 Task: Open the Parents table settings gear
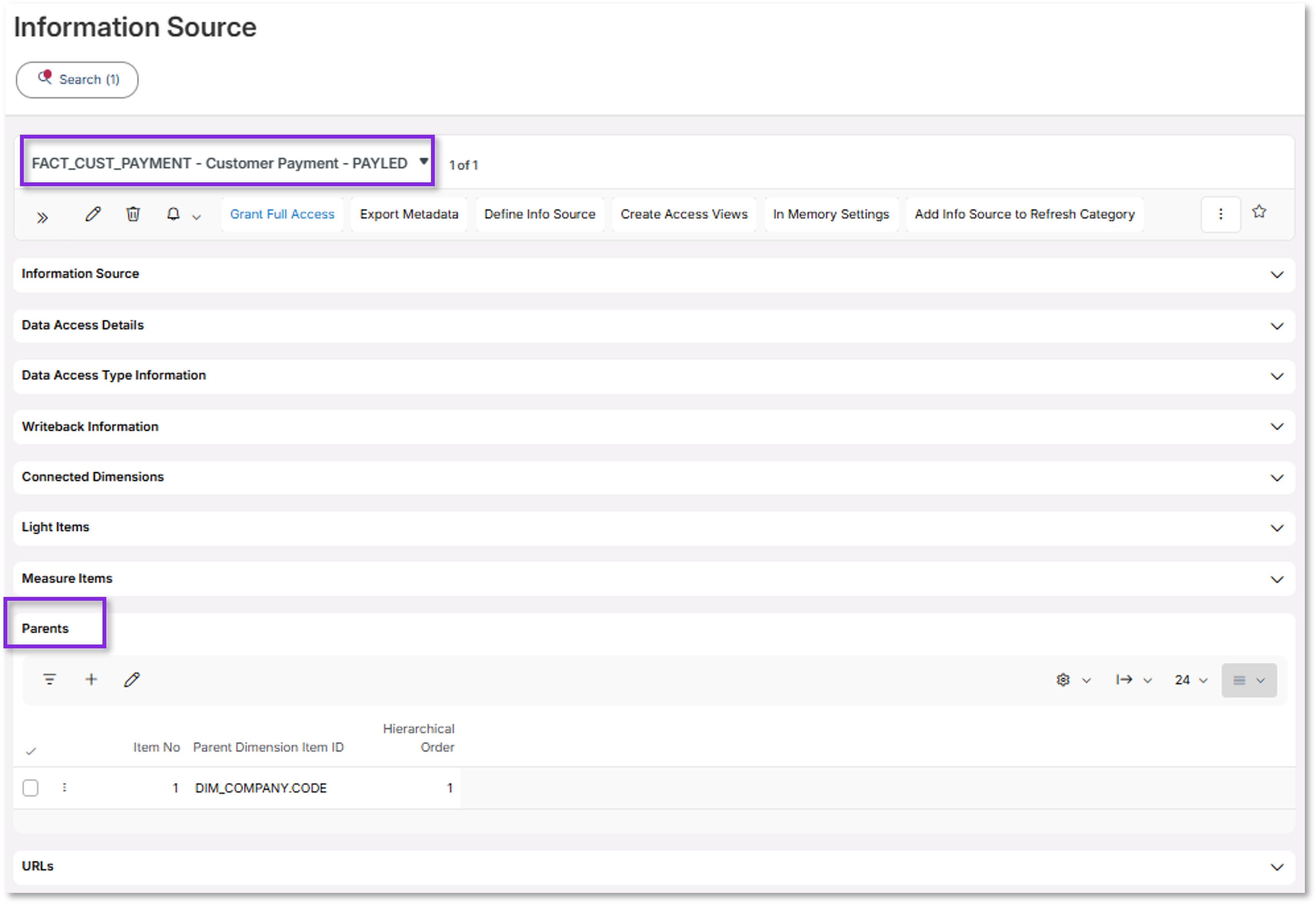pyautogui.click(x=1063, y=680)
